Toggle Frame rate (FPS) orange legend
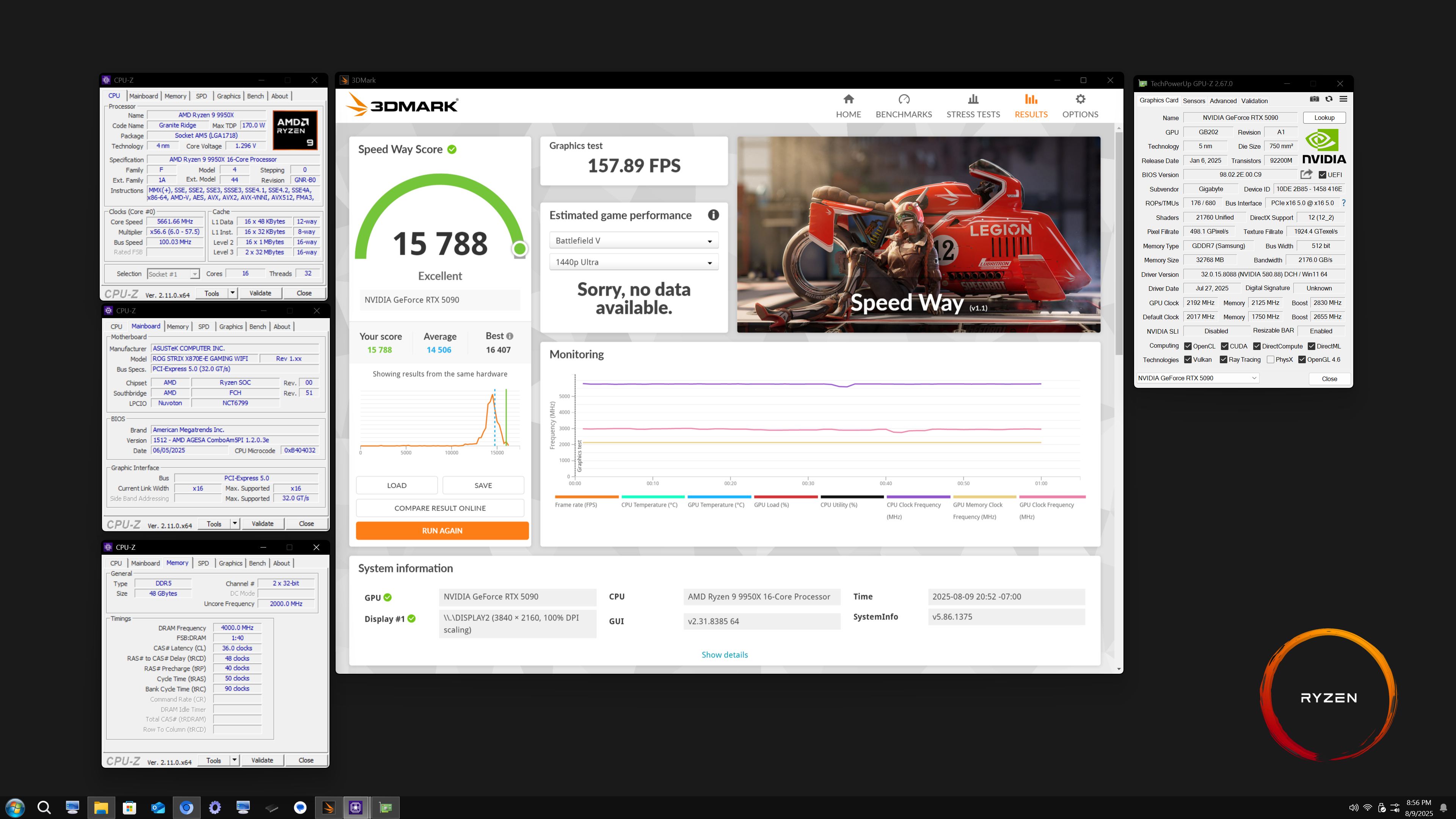The width and height of the screenshot is (1456, 819). click(587, 502)
